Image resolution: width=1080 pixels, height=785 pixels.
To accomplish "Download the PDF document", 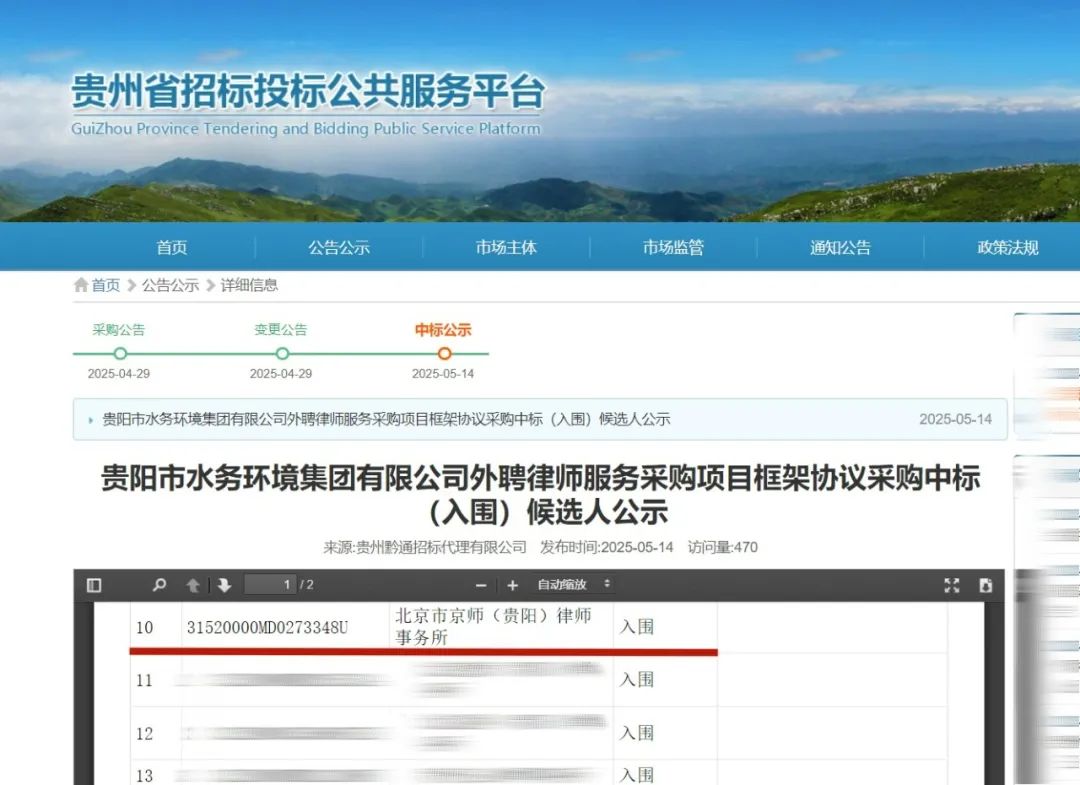I will pos(986,585).
